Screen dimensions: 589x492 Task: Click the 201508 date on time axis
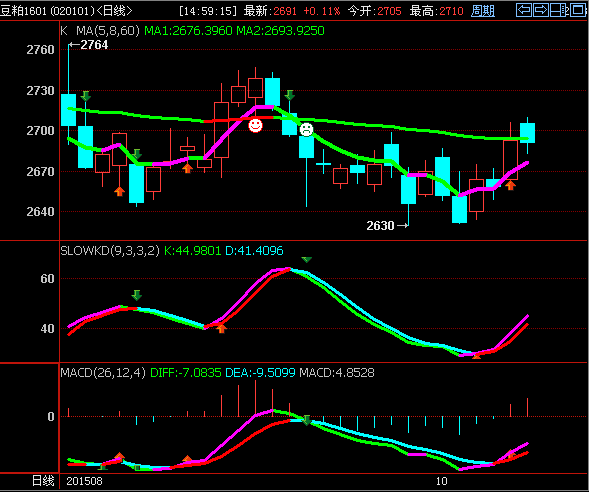coord(84,481)
